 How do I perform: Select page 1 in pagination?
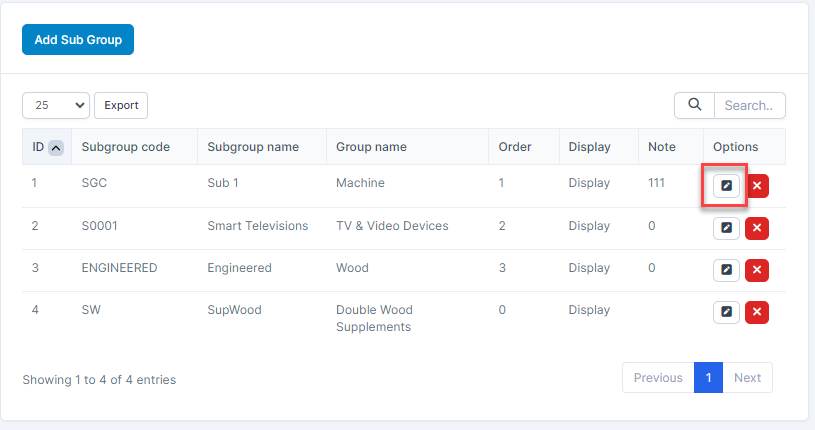pyautogui.click(x=708, y=378)
